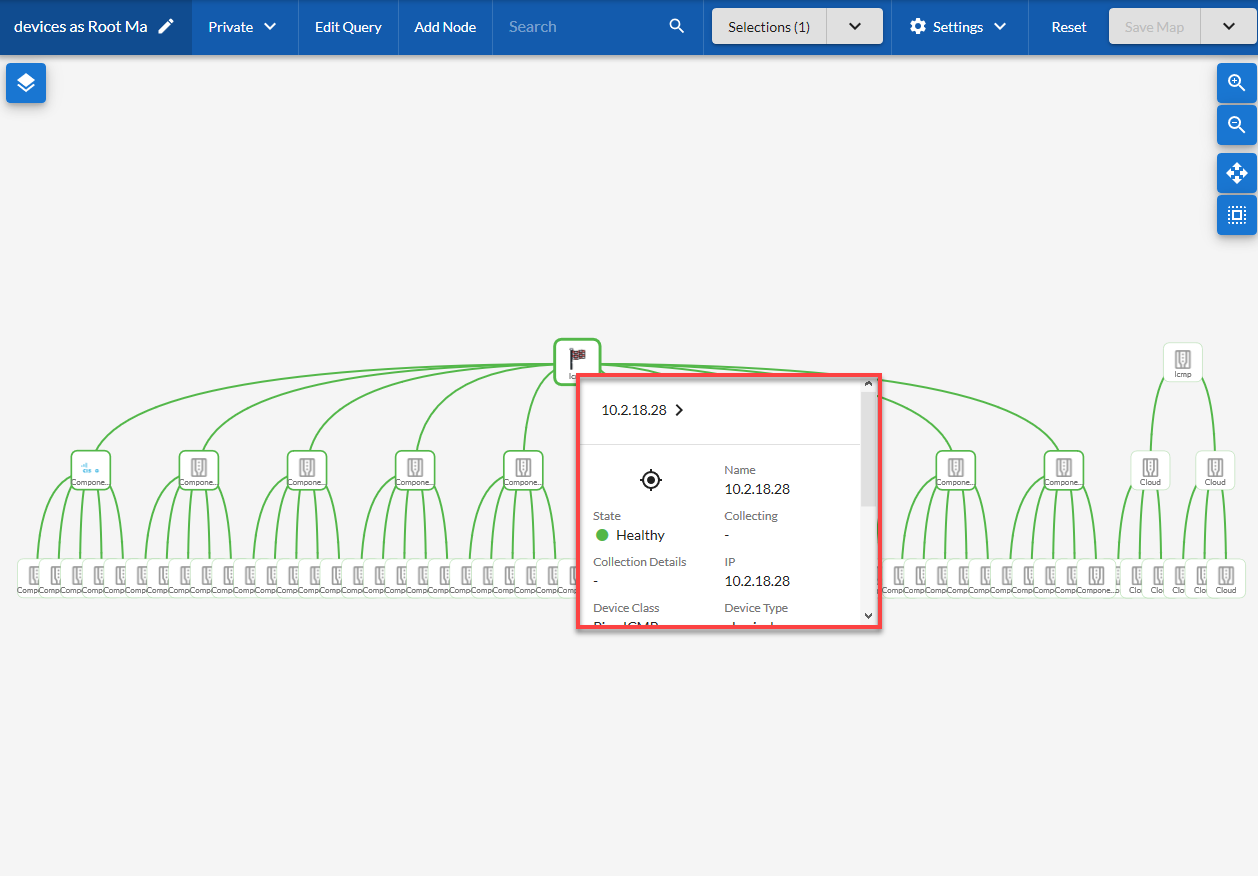Click into the Search field
The width and height of the screenshot is (1258, 876).
tap(580, 27)
